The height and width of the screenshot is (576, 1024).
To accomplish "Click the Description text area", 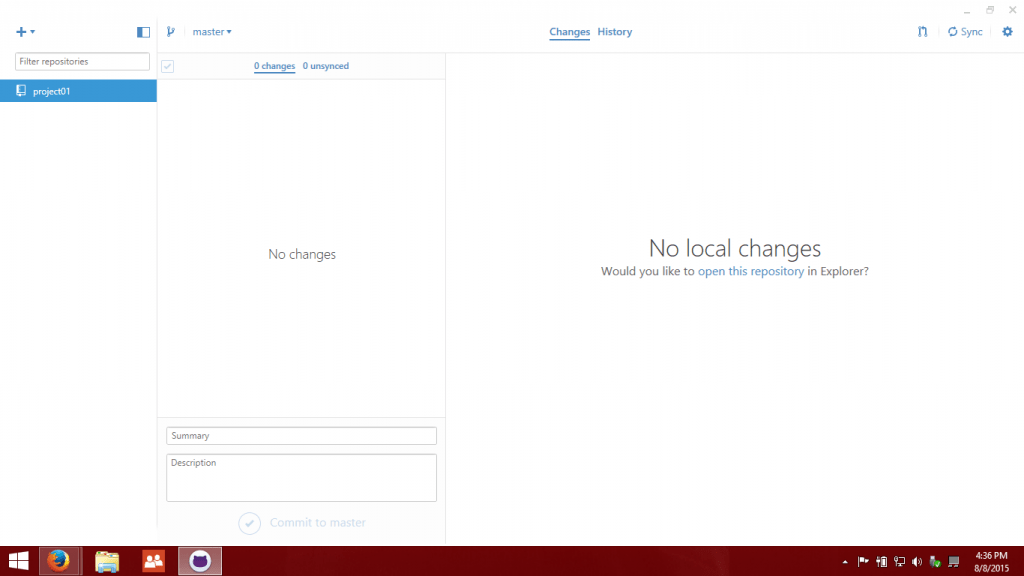I will click(301, 477).
